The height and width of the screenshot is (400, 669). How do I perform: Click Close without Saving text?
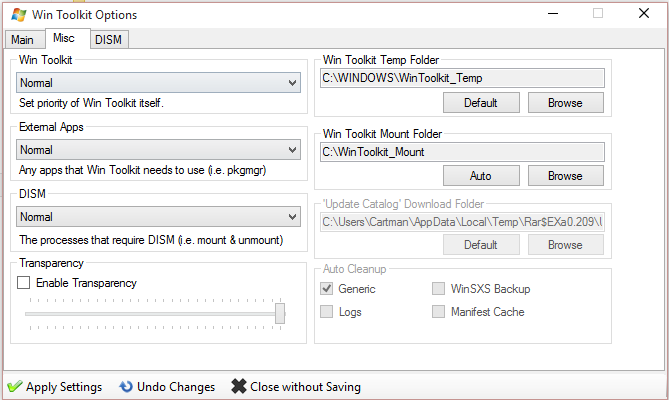point(305,387)
